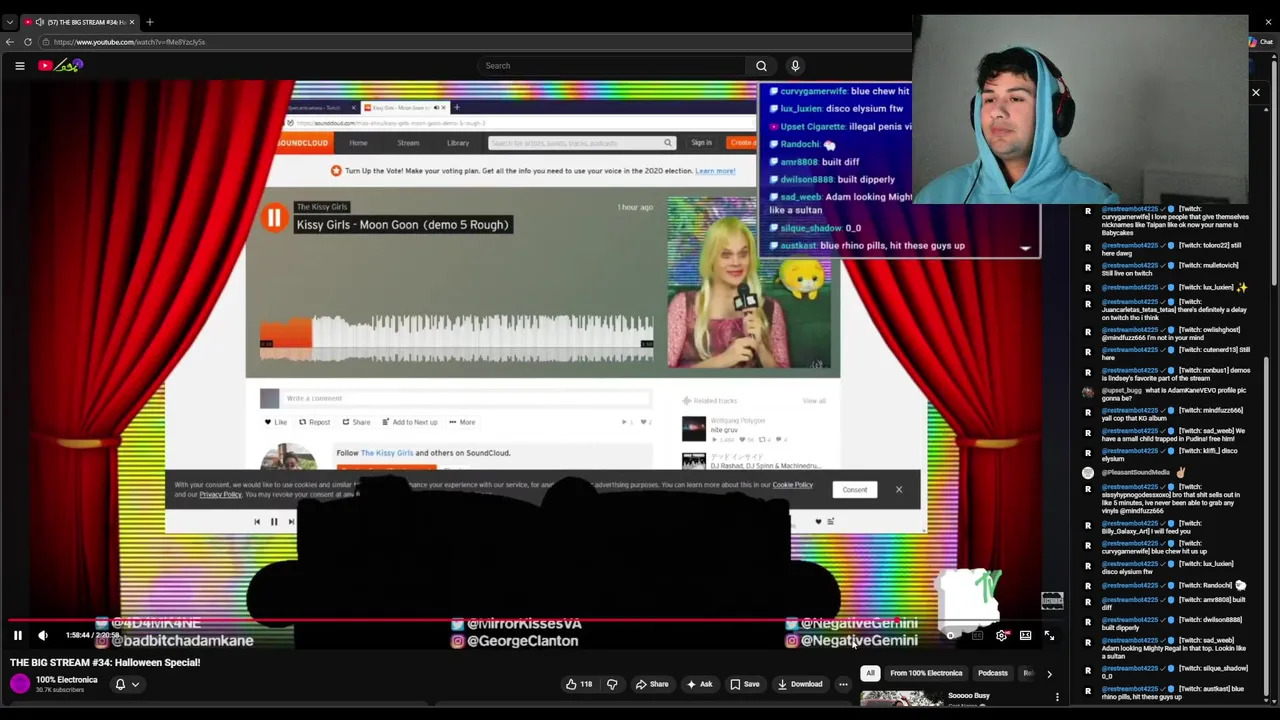Open the Sooooo Busy video title

[969, 695]
